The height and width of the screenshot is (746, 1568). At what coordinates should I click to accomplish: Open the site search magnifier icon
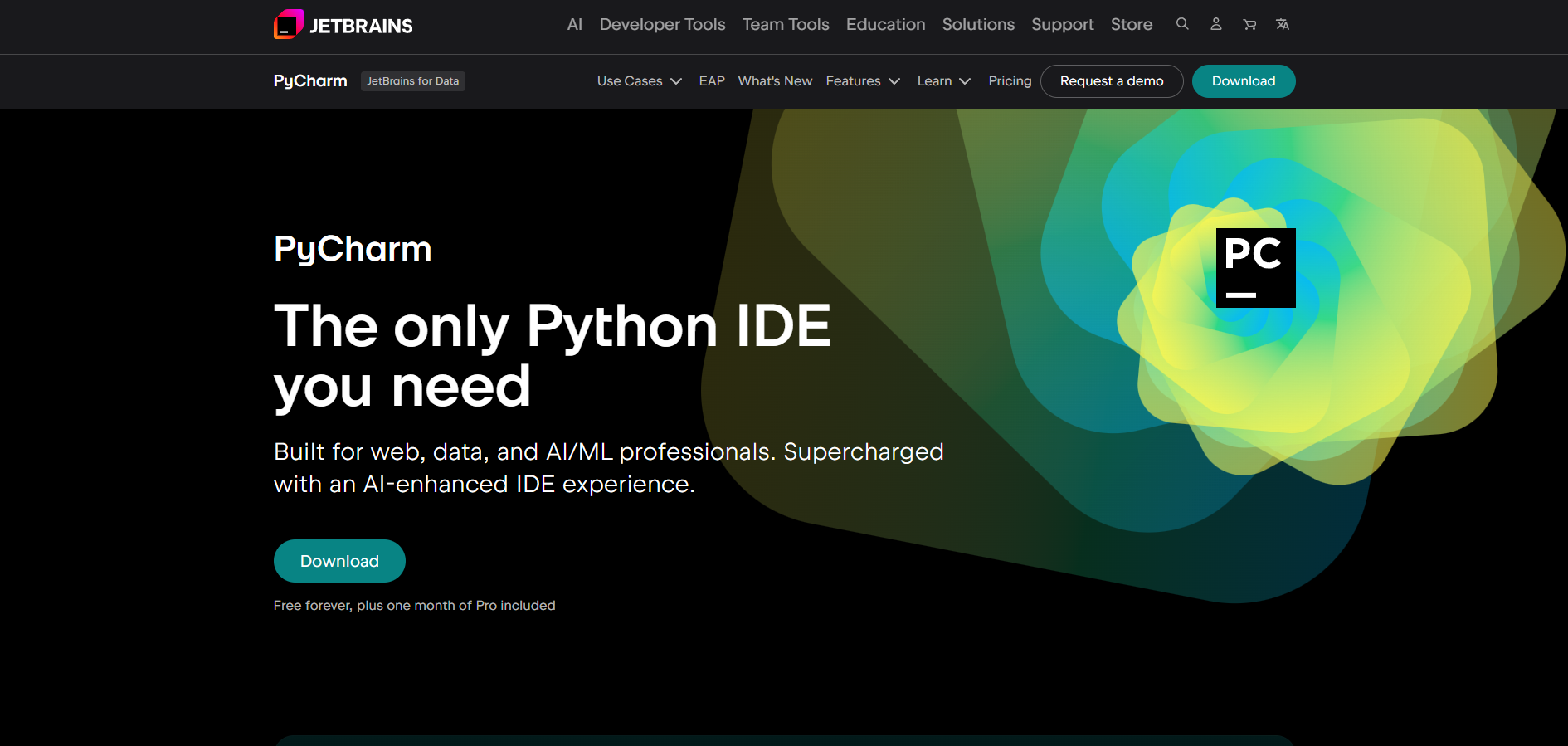(1182, 24)
